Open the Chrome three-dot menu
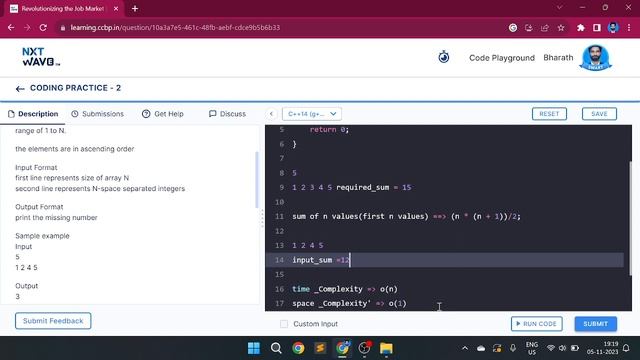640x360 pixels. 629,28
